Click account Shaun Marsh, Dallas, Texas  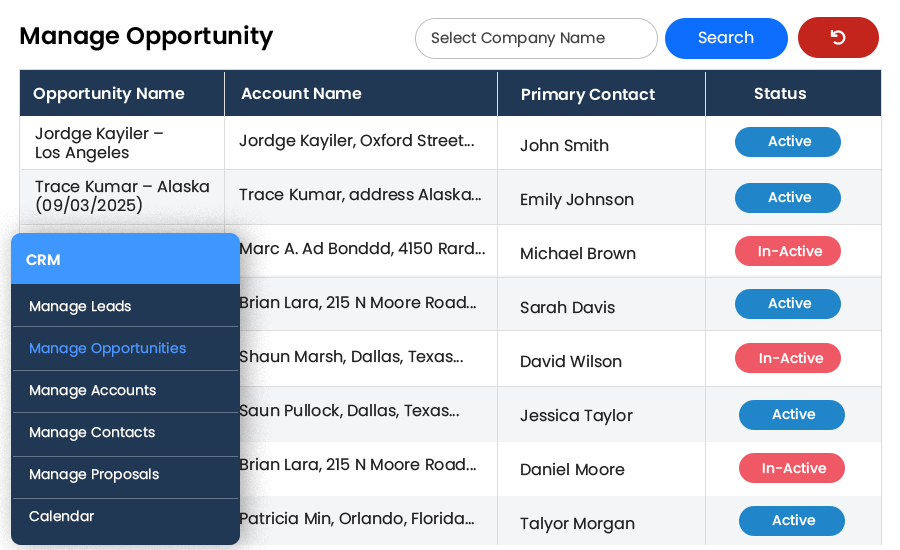(352, 357)
